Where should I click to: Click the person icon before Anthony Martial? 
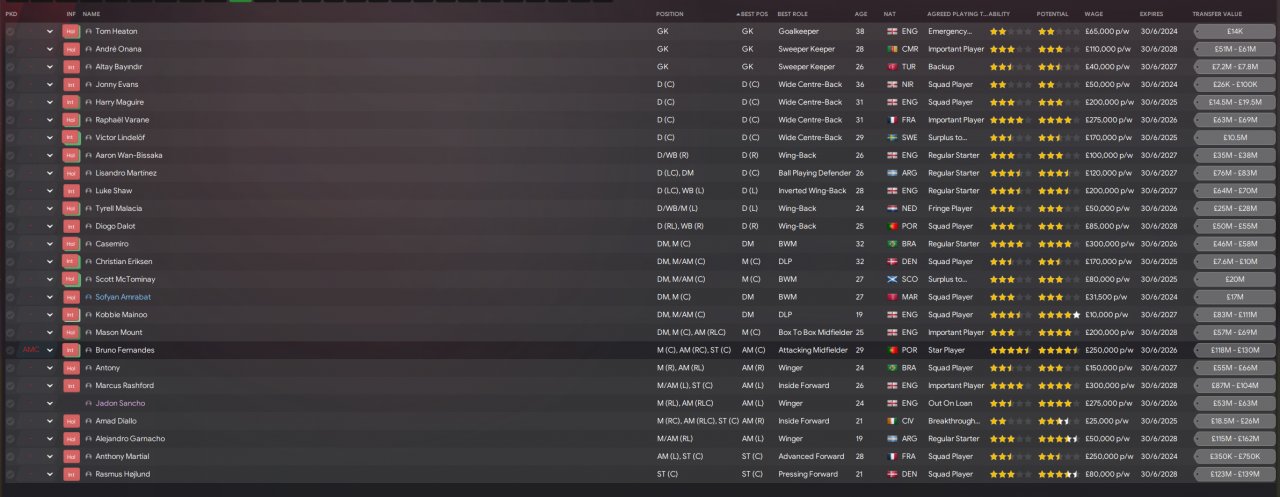click(x=89, y=456)
